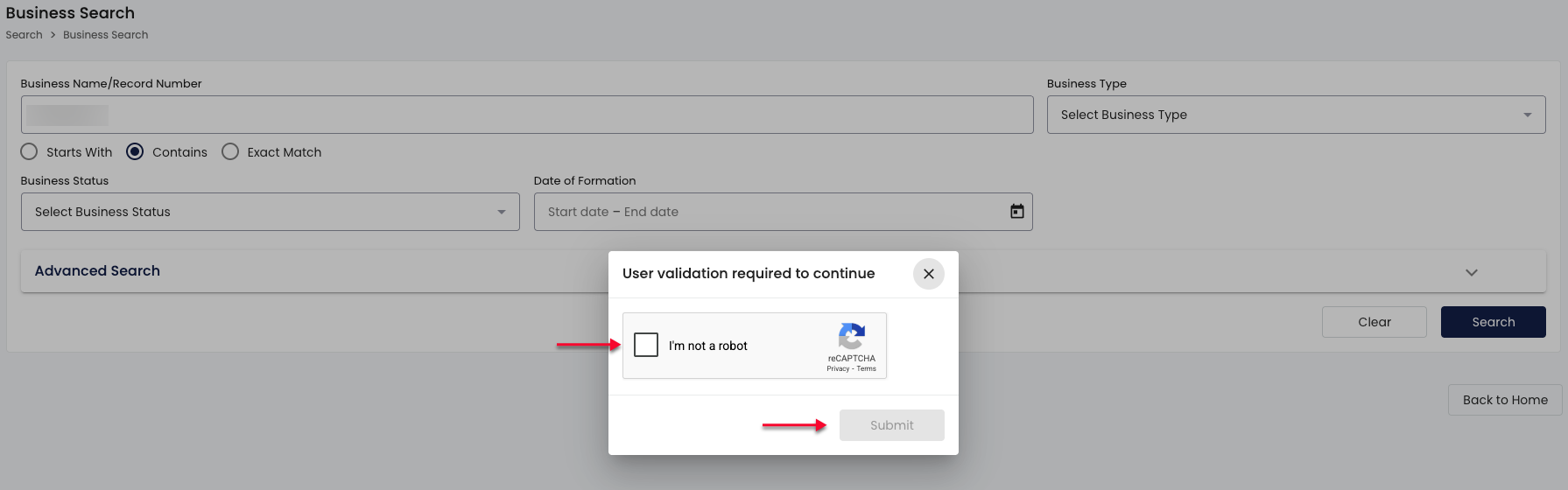Select the Contains radio option
This screenshot has width=1568, height=490.
[135, 152]
